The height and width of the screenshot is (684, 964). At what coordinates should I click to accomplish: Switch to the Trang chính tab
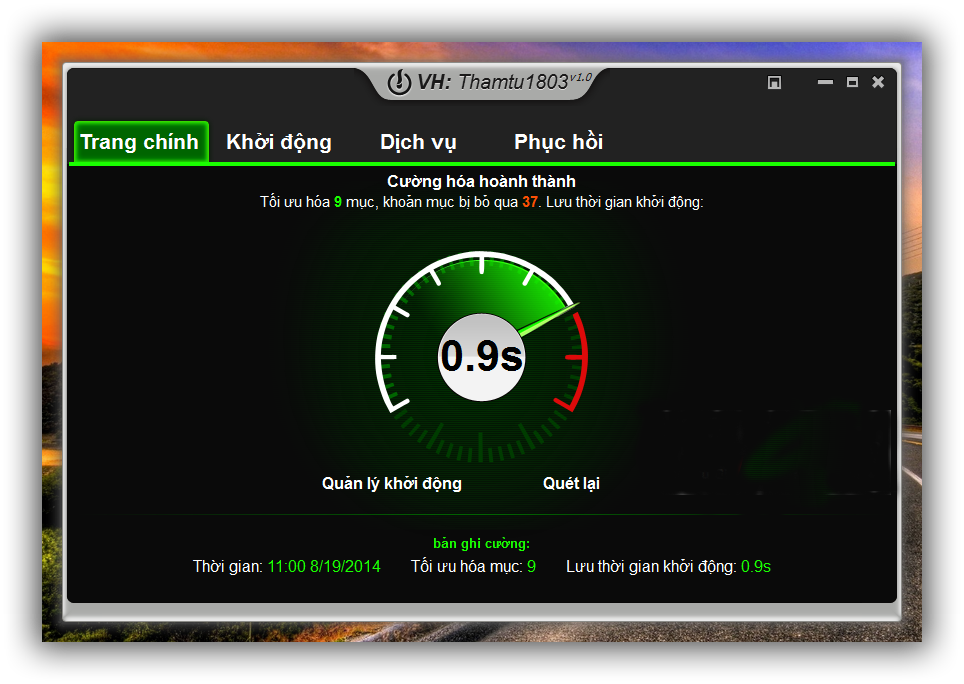point(140,142)
